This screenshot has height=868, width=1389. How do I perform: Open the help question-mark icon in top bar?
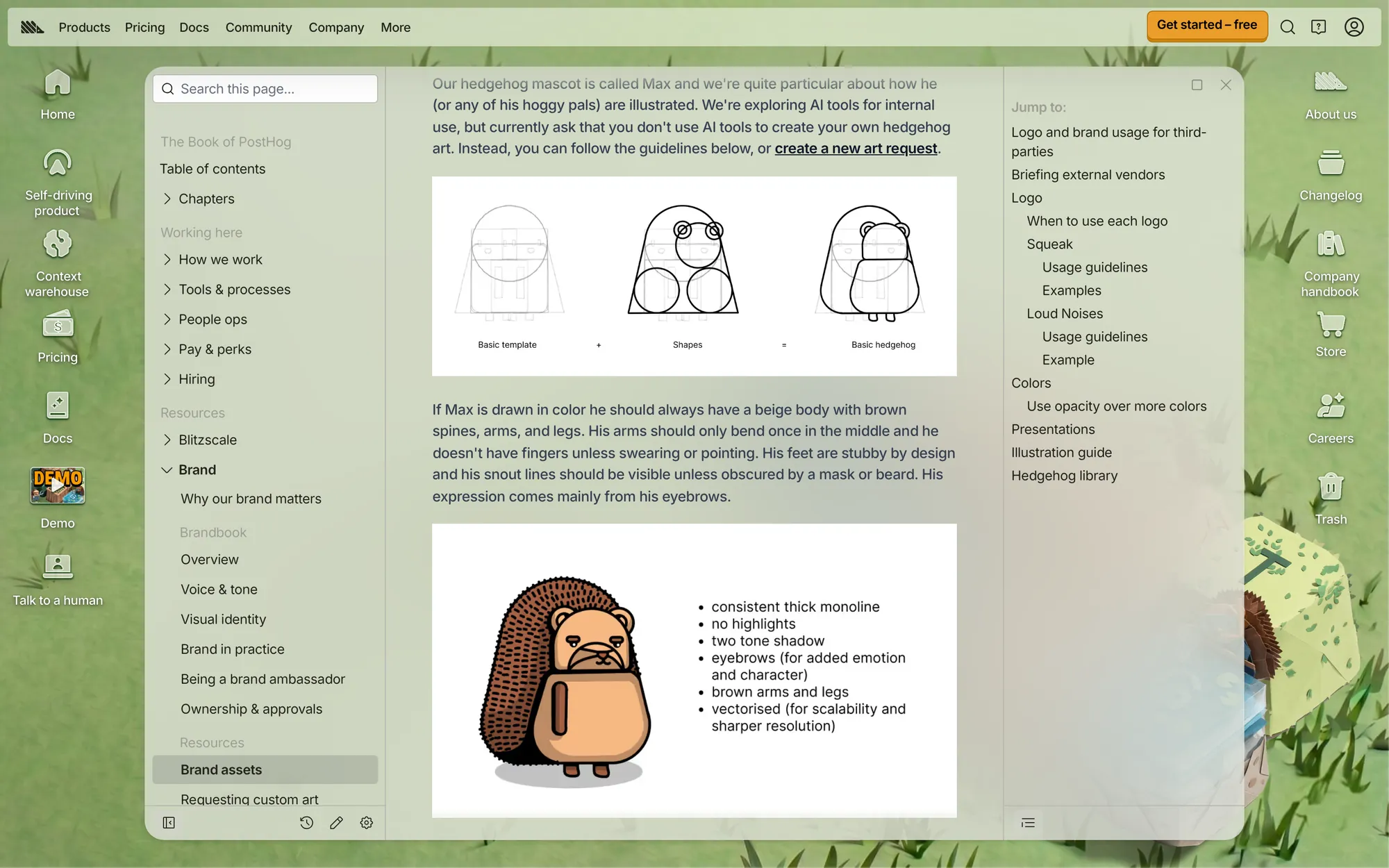tap(1318, 27)
